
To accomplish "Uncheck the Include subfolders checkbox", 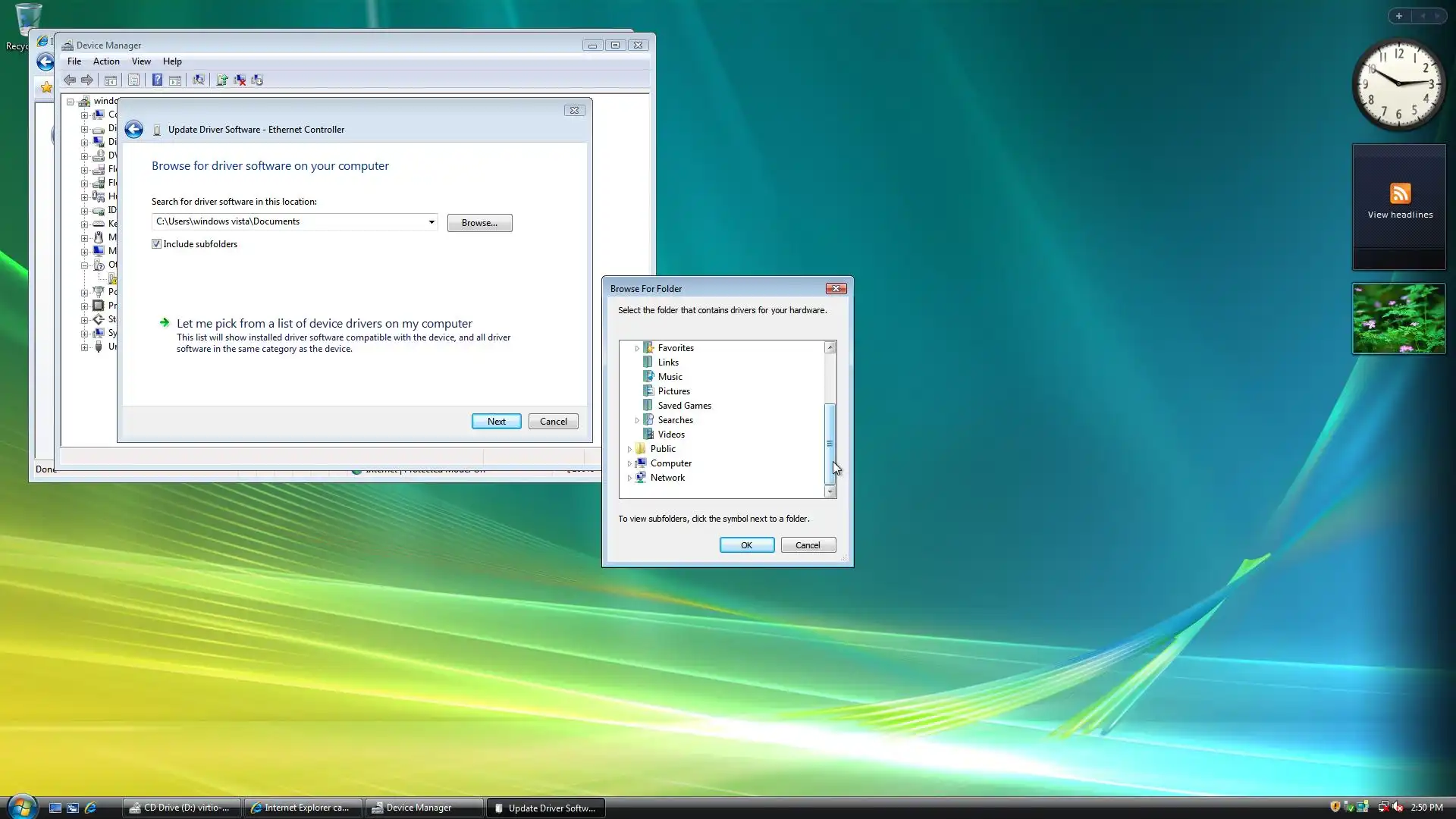I will pyautogui.click(x=157, y=244).
